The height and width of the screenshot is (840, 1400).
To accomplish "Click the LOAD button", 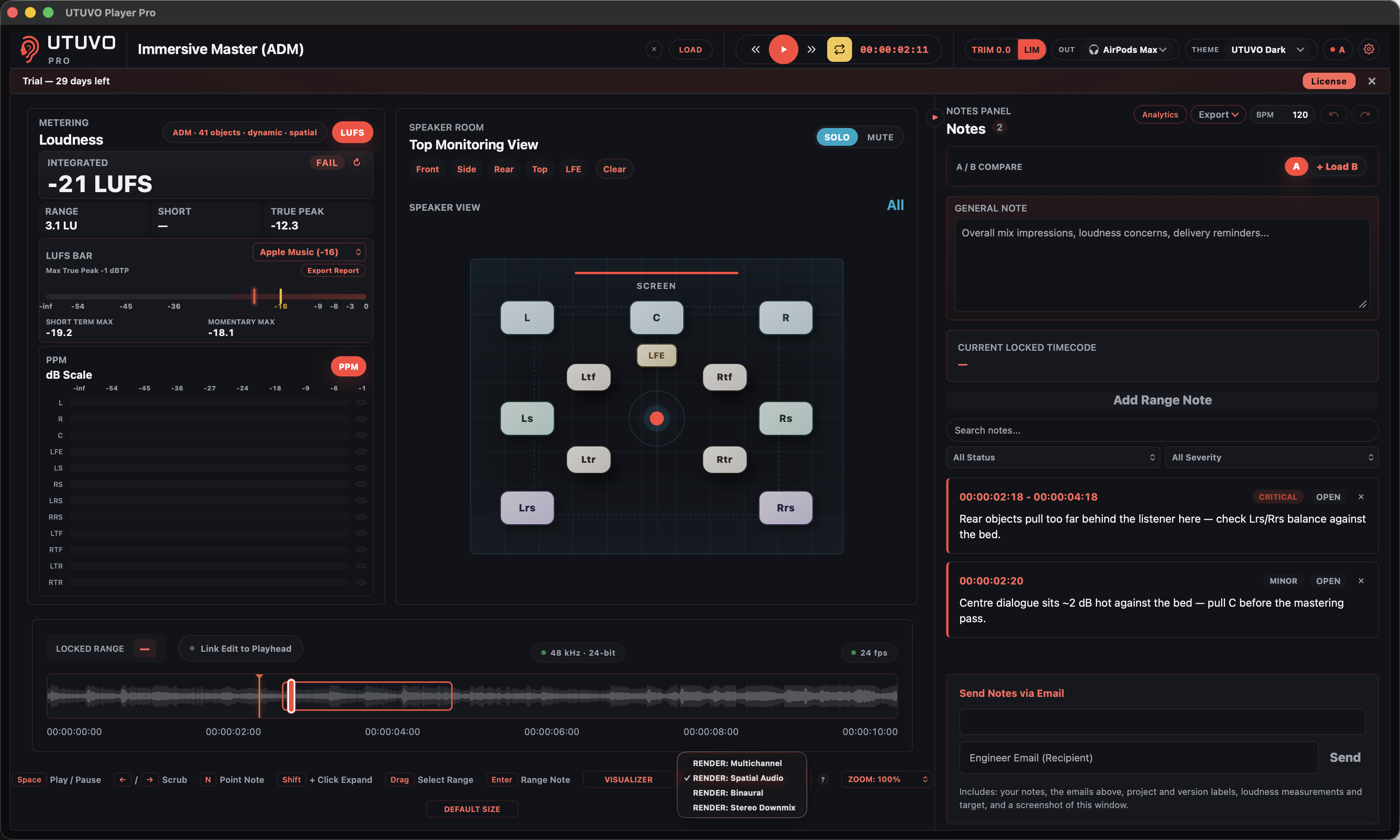I will [690, 50].
